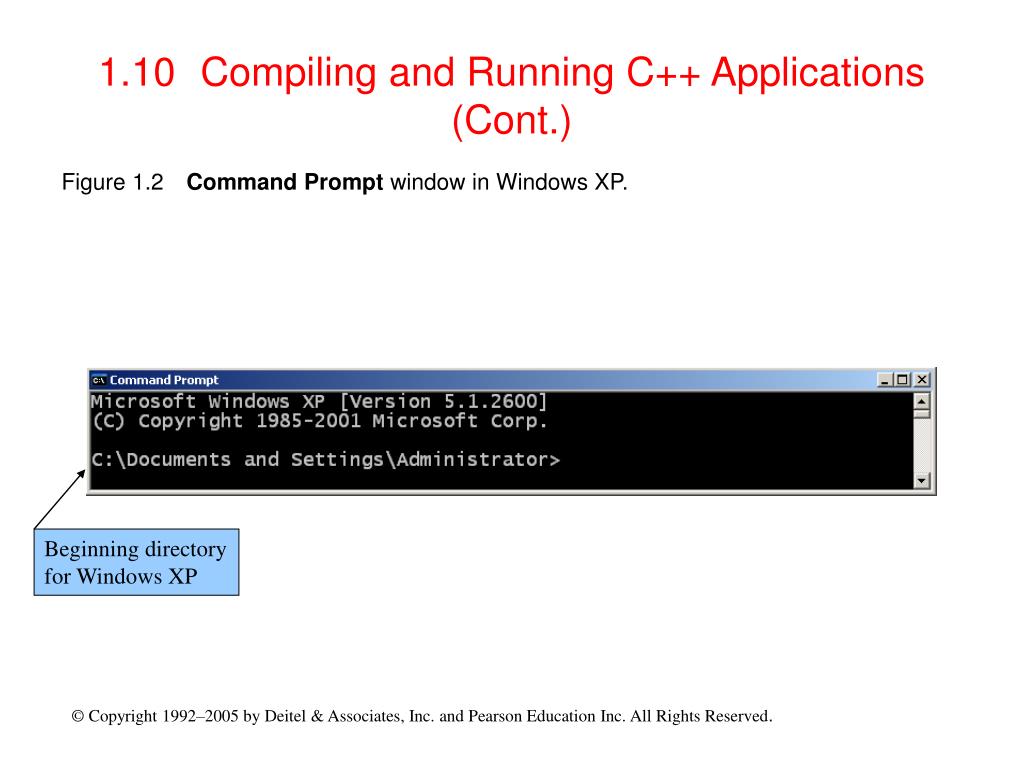This screenshot has width=1024, height=768.
Task: Minimize the Command Prompt window
Action: pos(884,379)
